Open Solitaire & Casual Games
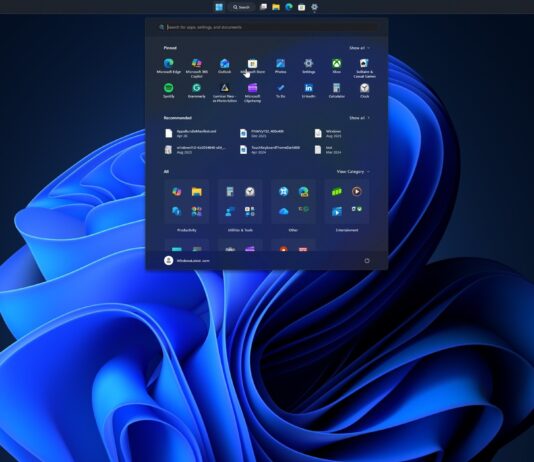This screenshot has height=462, width=534. [364, 68]
